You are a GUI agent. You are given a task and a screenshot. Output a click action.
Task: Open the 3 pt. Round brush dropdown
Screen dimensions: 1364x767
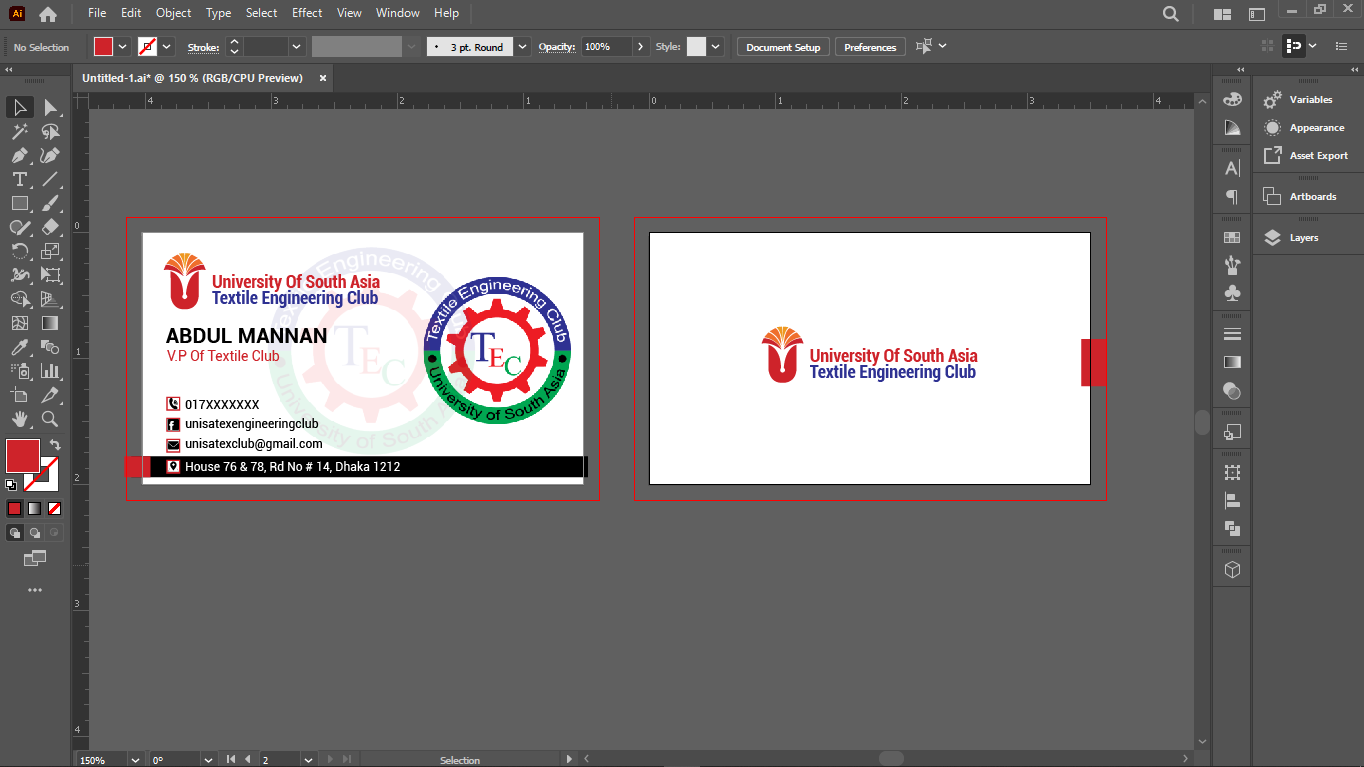tap(523, 47)
